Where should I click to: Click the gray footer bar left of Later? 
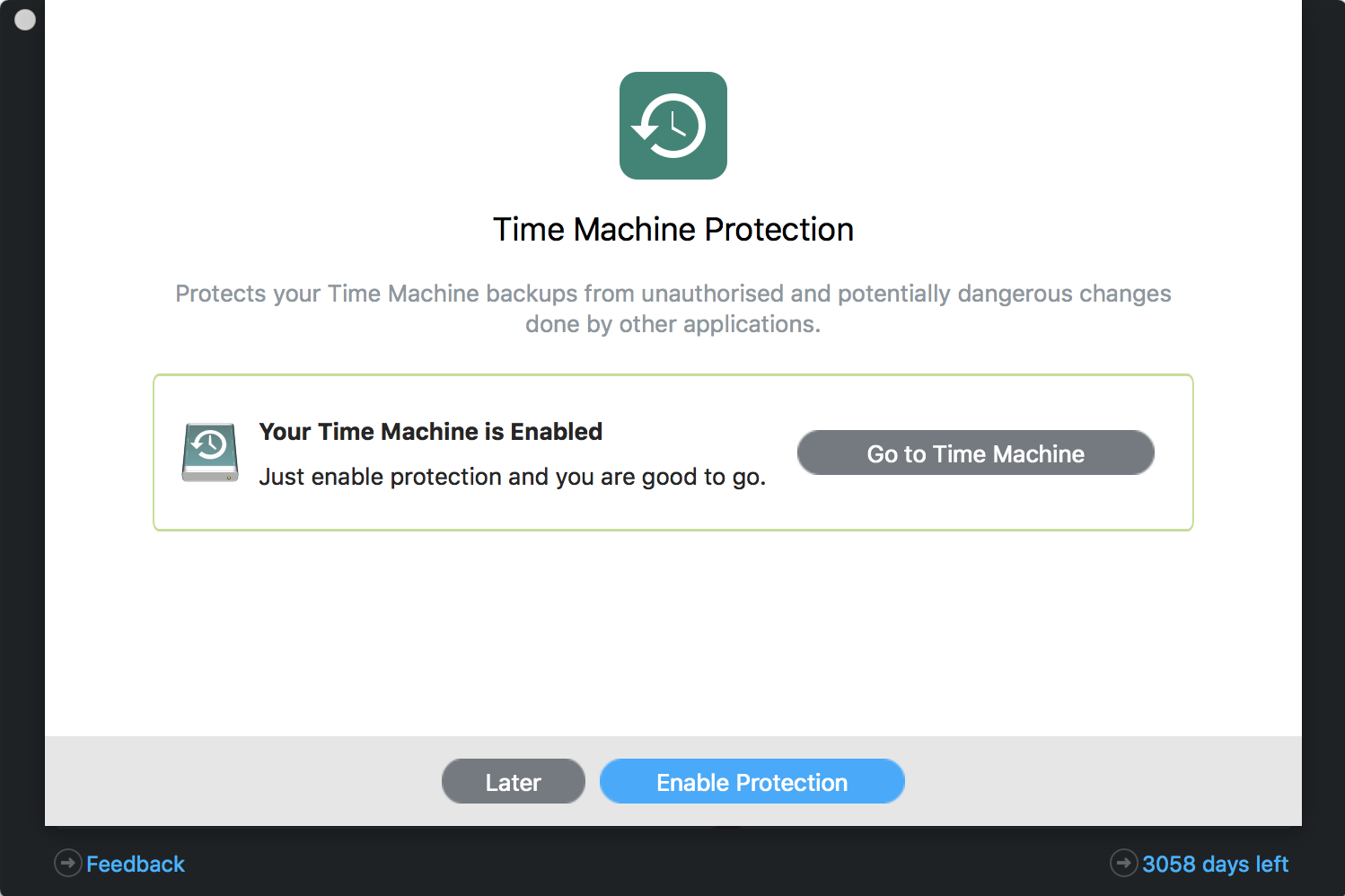coord(242,781)
